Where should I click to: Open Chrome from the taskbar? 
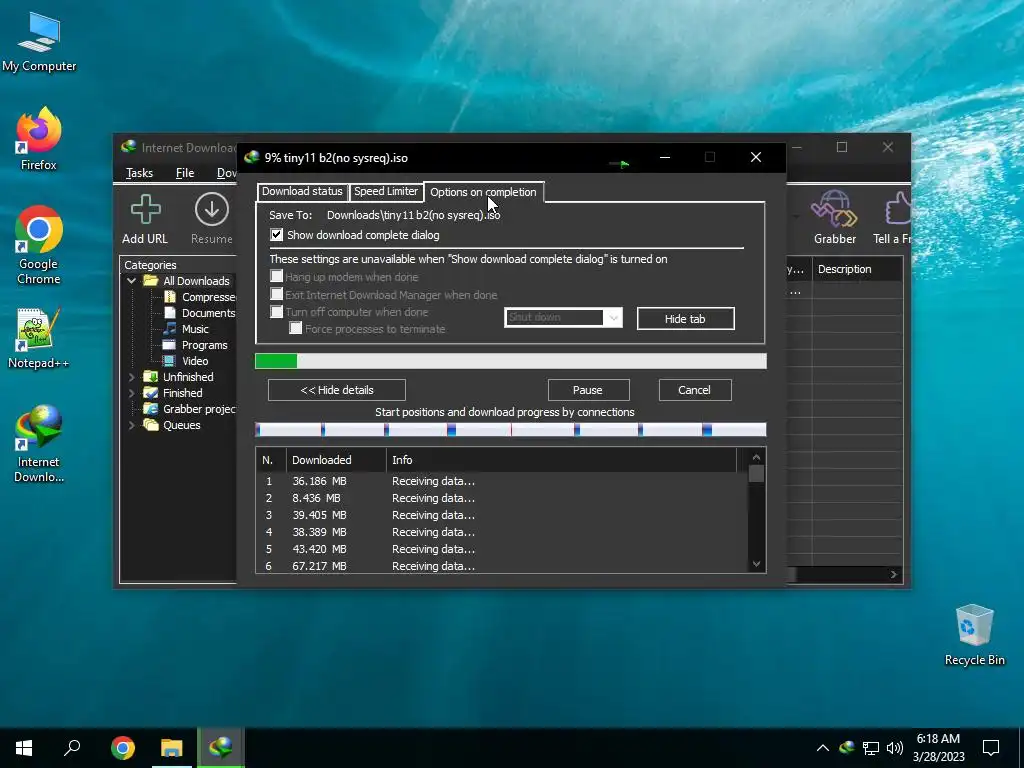pos(123,748)
